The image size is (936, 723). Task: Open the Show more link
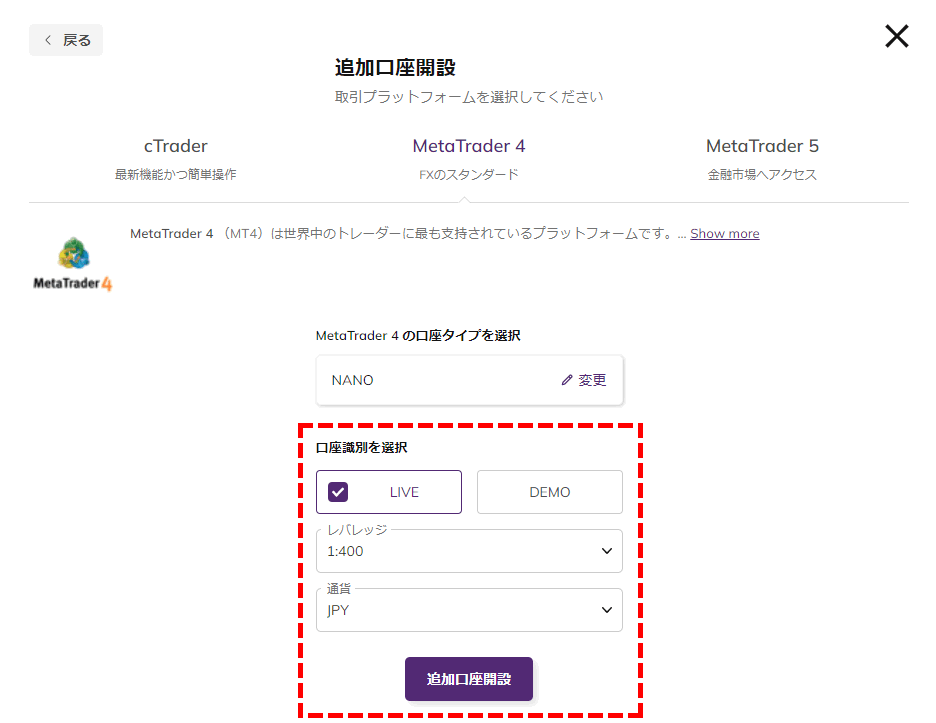pos(725,233)
